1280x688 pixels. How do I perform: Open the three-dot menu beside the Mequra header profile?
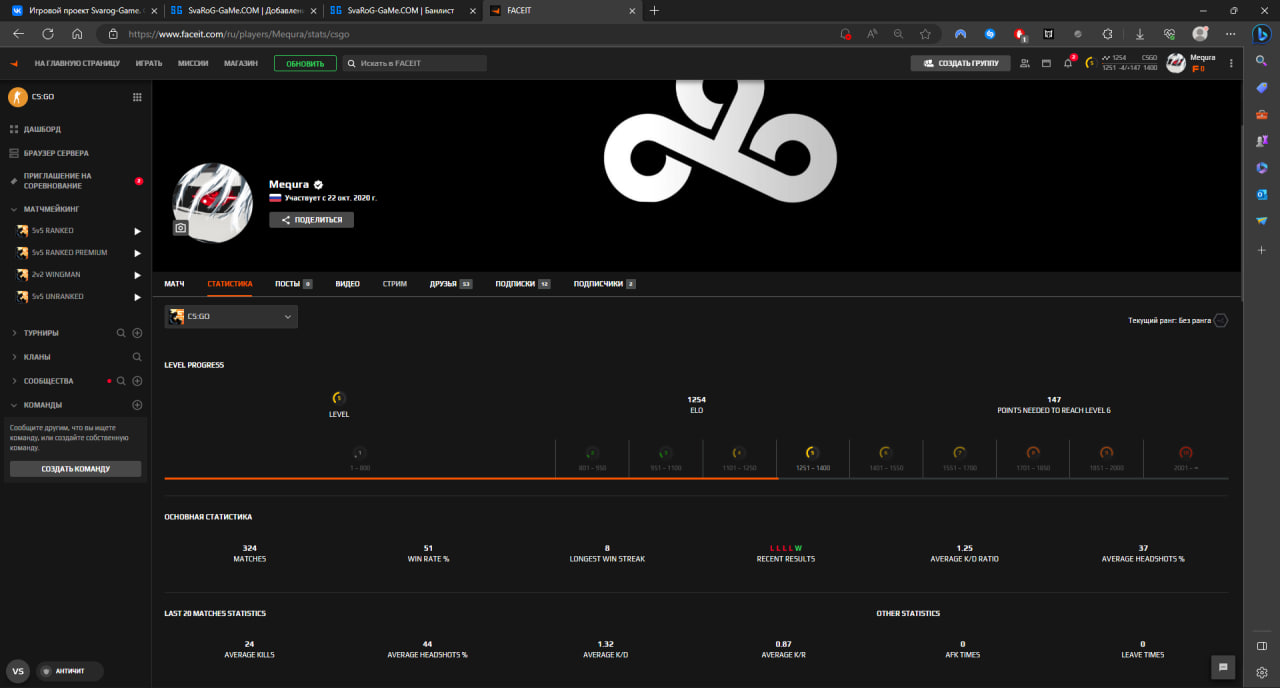click(1231, 63)
